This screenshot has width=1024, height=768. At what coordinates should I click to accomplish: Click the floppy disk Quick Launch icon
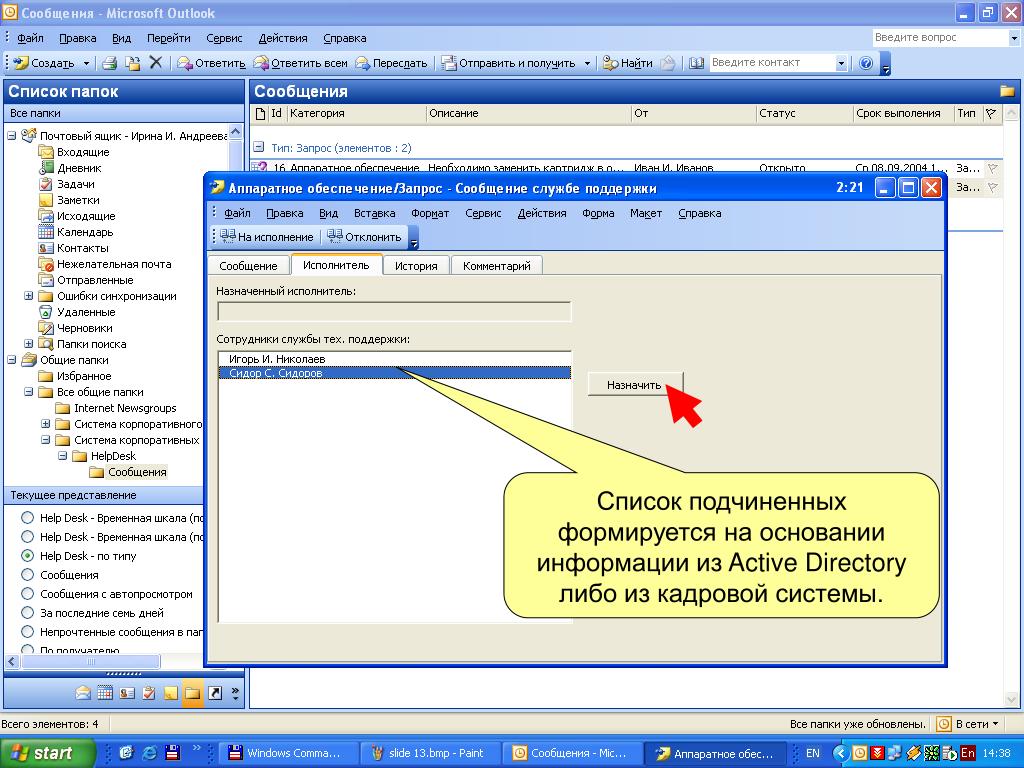click(172, 753)
